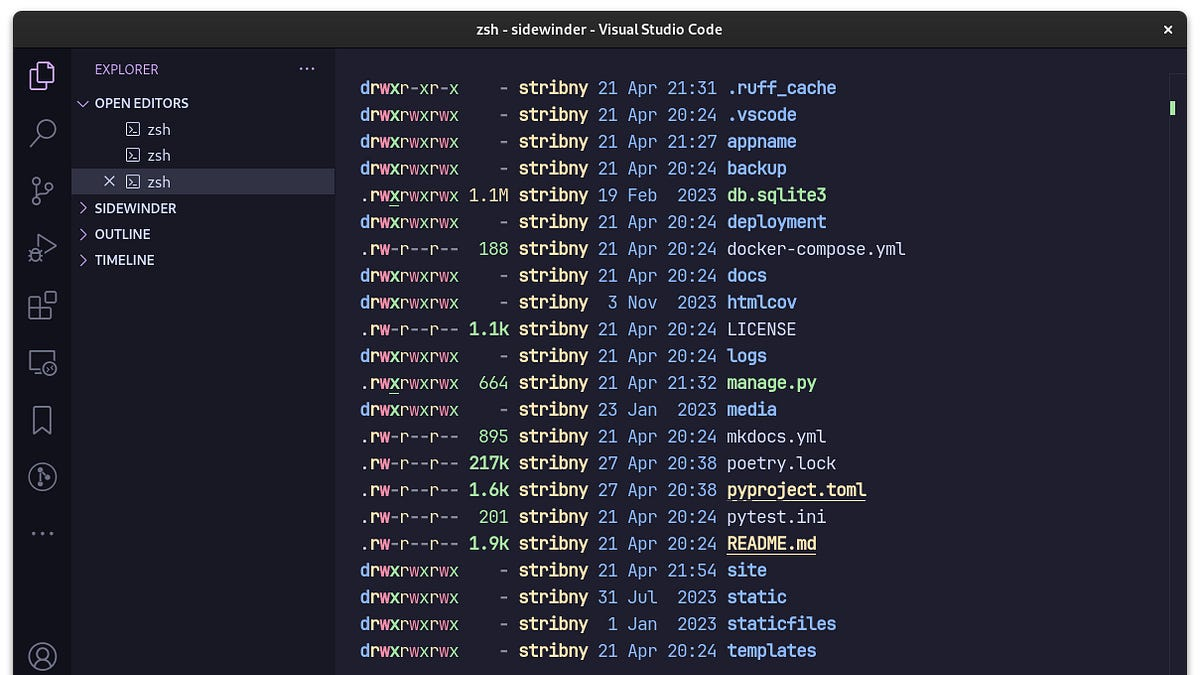Open the Bookmarks view
The height and width of the screenshot is (675, 1200).
click(42, 420)
